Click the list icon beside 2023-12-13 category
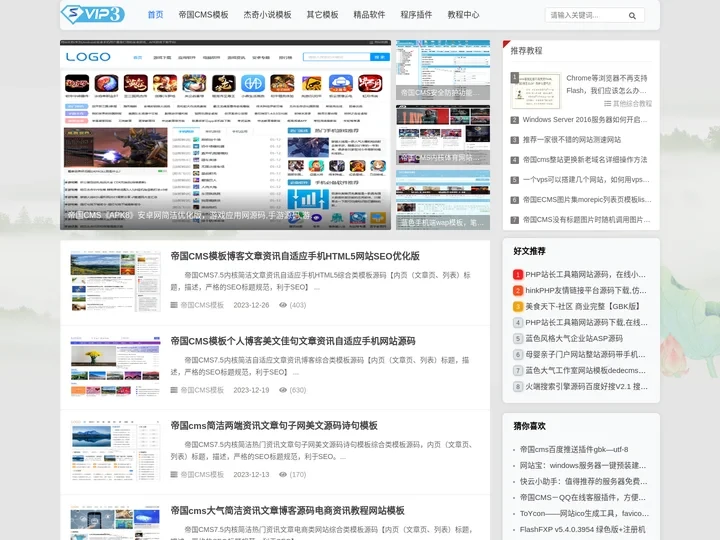This screenshot has width=720, height=540. 174,474
